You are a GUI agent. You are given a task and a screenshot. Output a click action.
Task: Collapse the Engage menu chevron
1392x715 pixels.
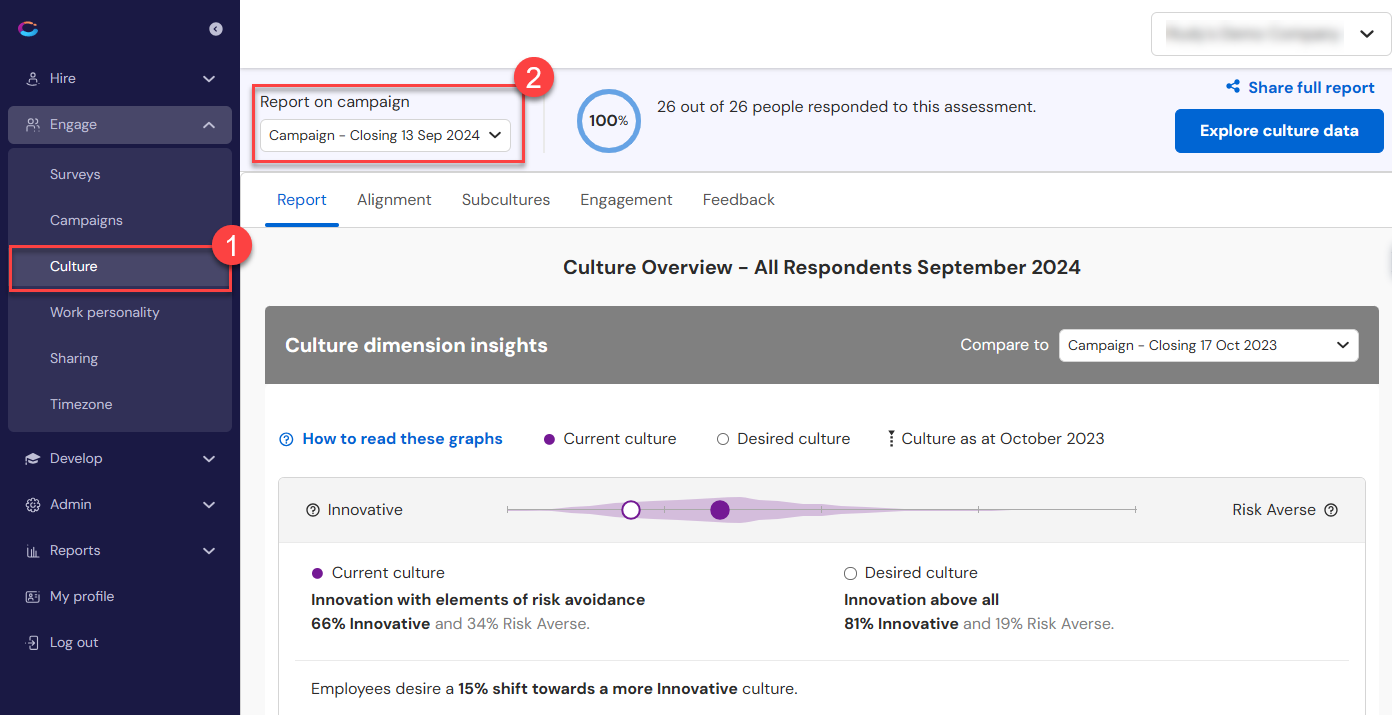pos(209,125)
